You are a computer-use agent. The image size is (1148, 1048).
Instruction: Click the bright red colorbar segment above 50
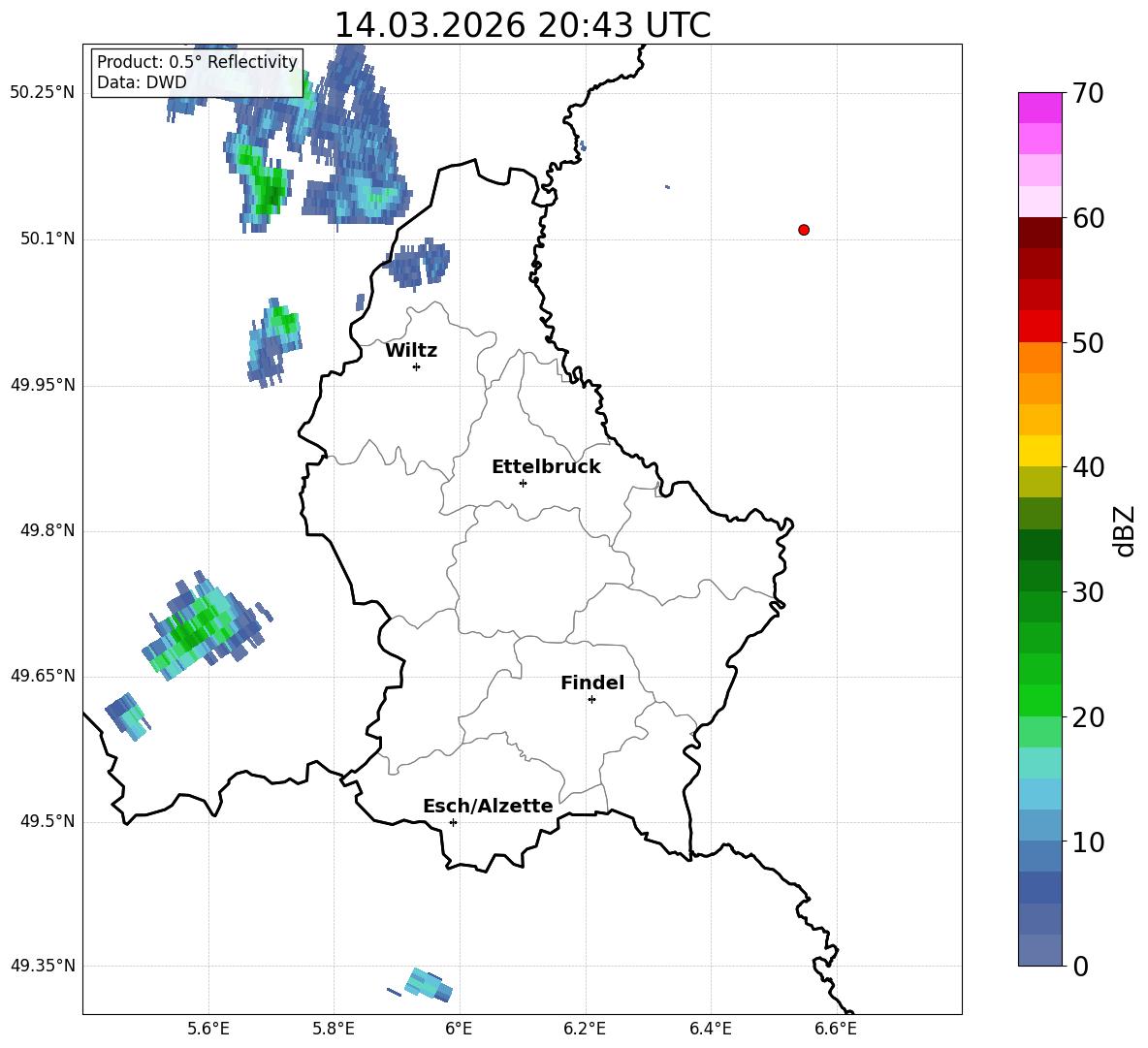(1039, 327)
